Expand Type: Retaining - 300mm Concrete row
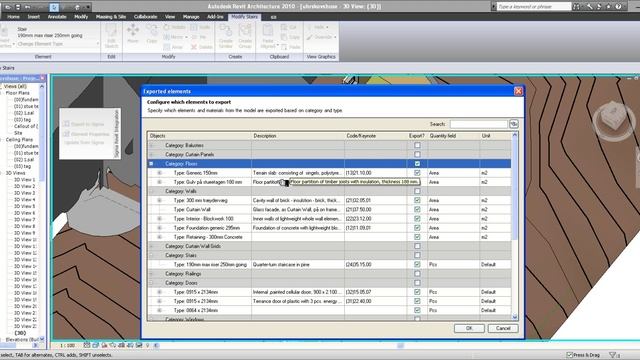 click(x=159, y=237)
